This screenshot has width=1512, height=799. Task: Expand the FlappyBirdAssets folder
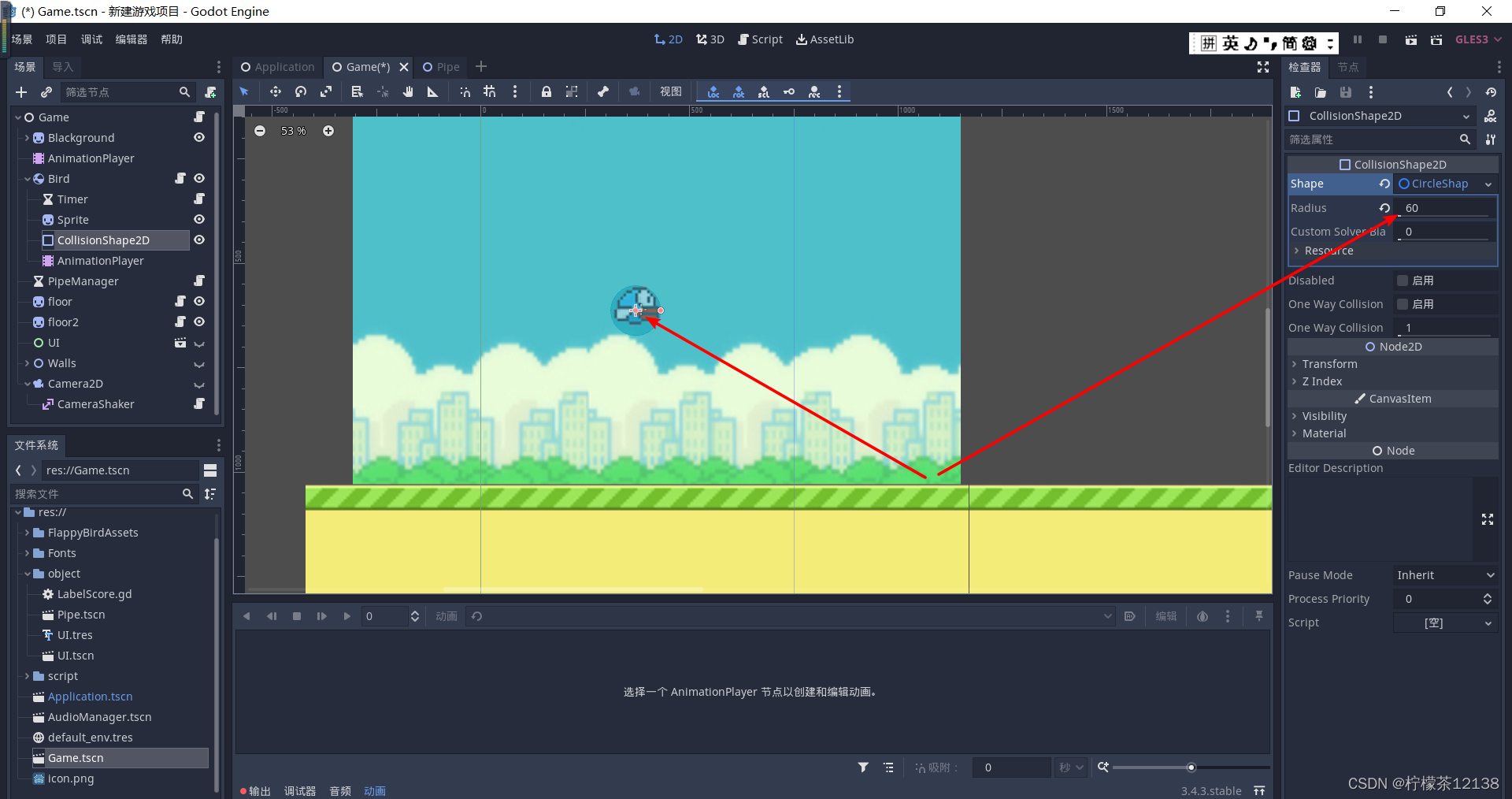click(x=28, y=533)
